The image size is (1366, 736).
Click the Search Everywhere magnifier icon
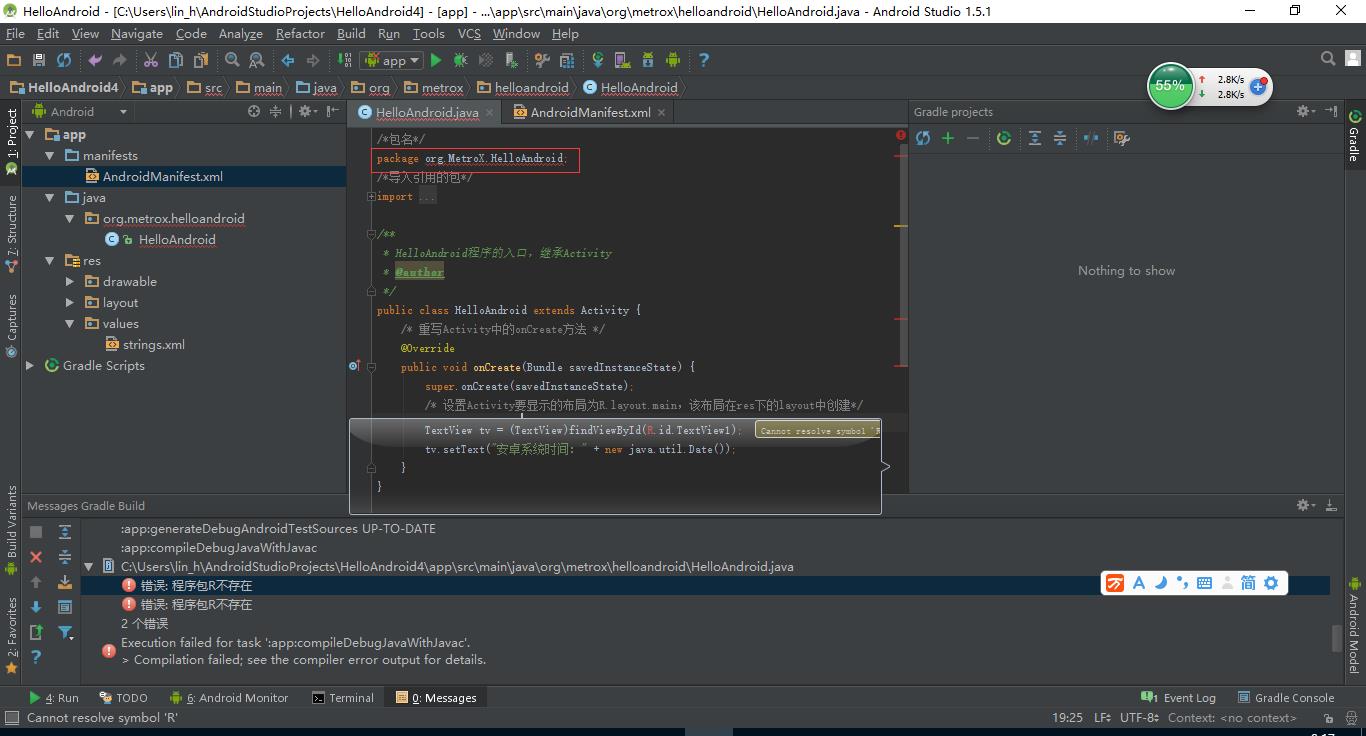pyautogui.click(x=1328, y=59)
